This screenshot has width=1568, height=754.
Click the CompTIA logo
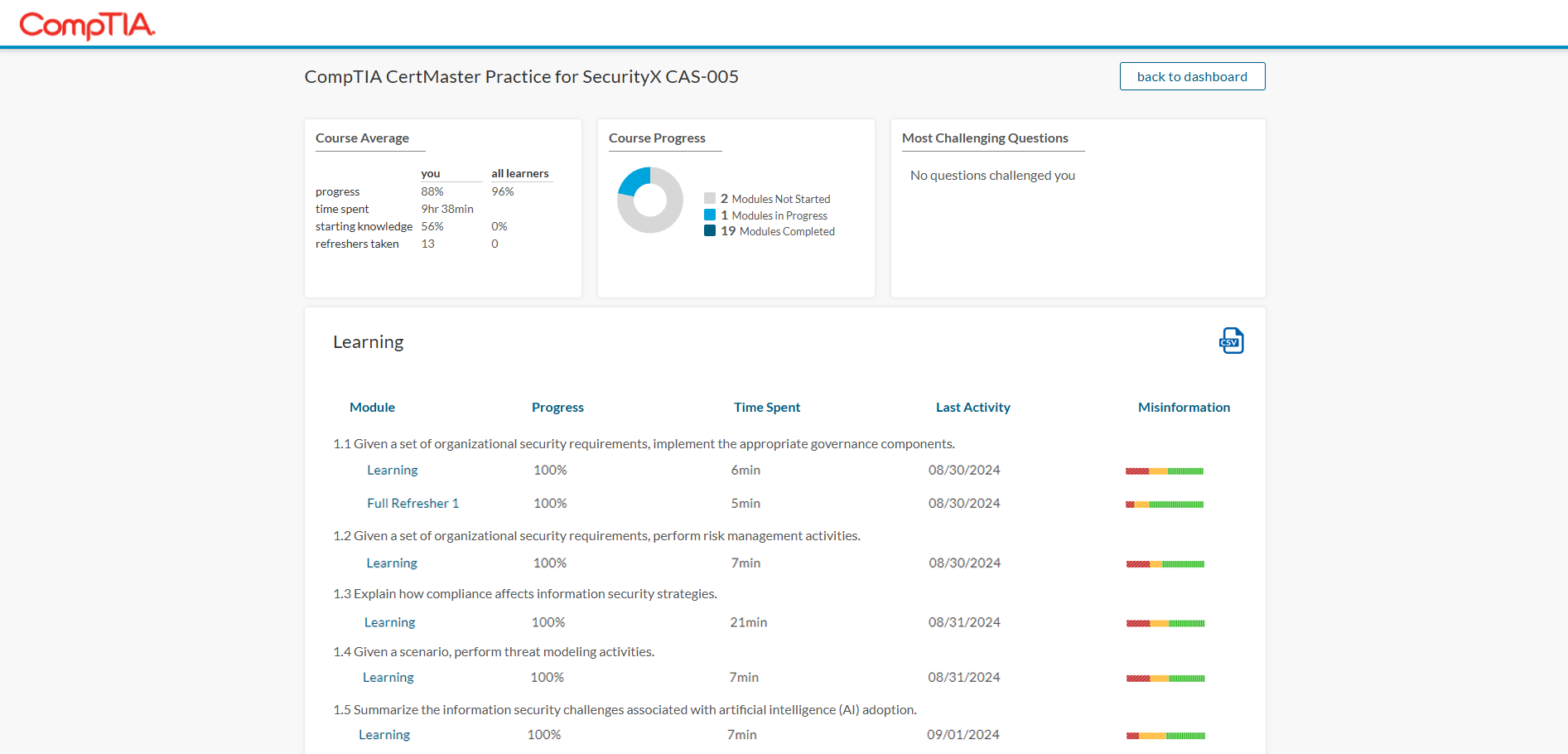[x=87, y=25]
